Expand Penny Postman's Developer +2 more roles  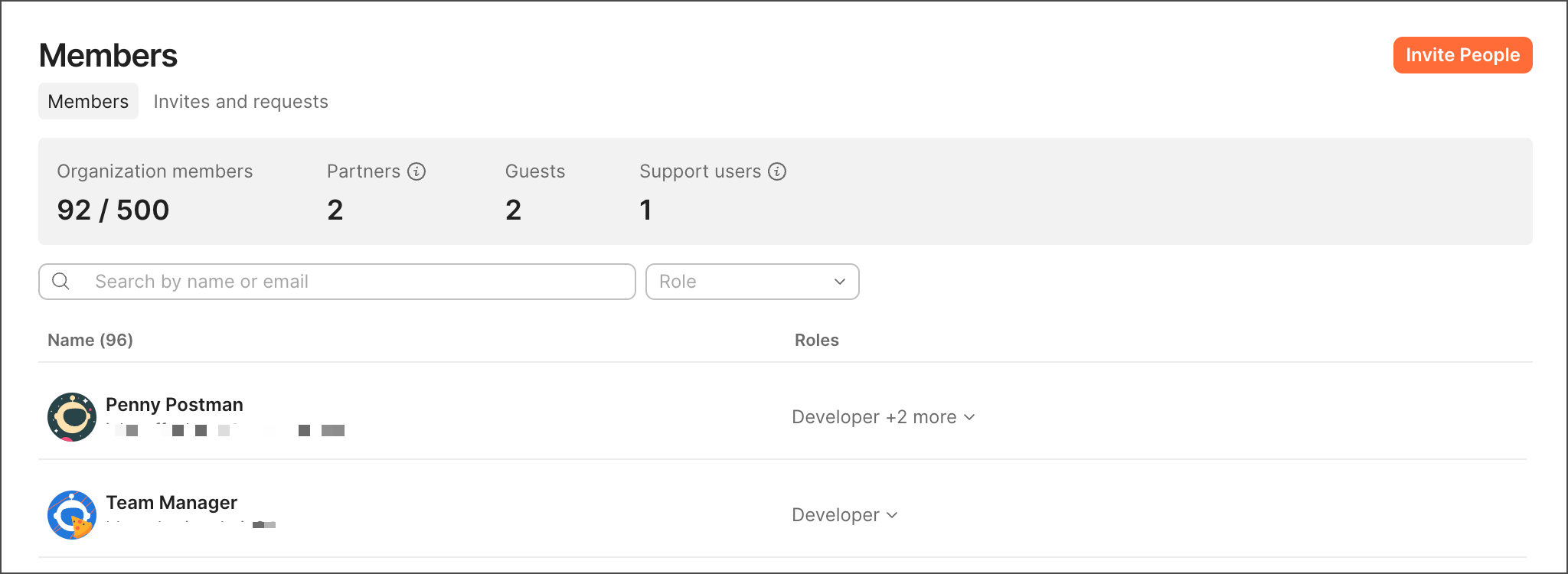point(883,417)
